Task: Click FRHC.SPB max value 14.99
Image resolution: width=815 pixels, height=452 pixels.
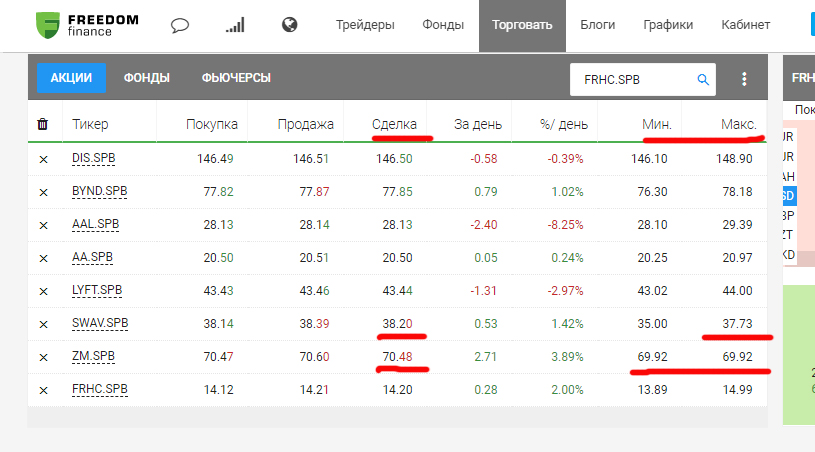Action: coord(737,390)
